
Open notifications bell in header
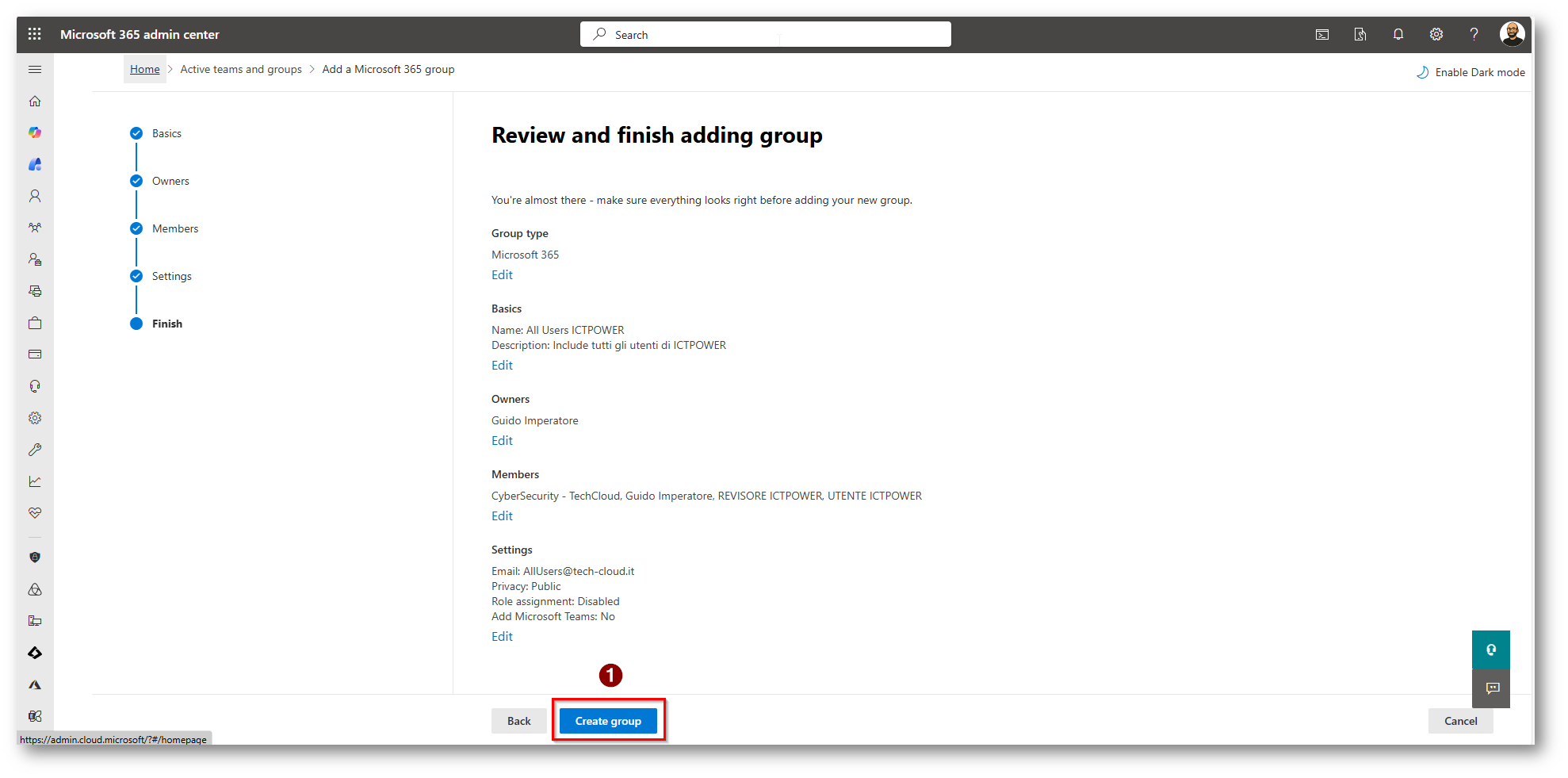point(1398,34)
